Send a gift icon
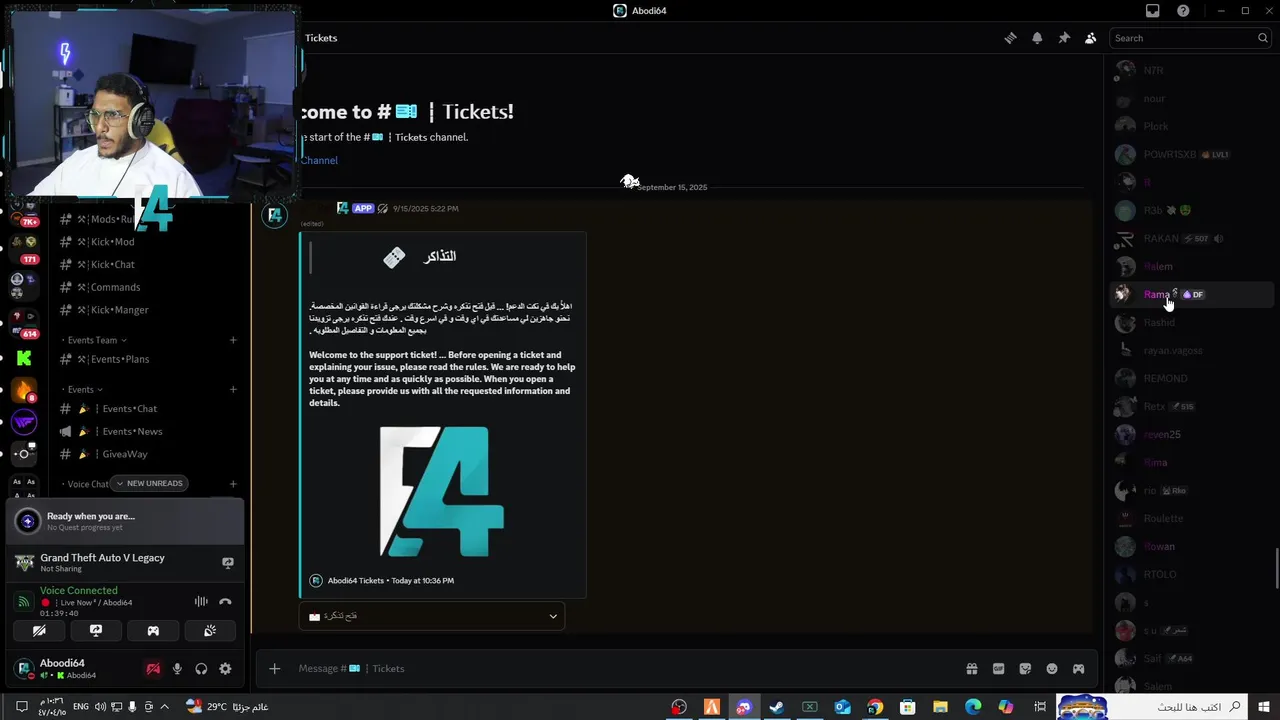The width and height of the screenshot is (1280, 720). click(x=971, y=669)
